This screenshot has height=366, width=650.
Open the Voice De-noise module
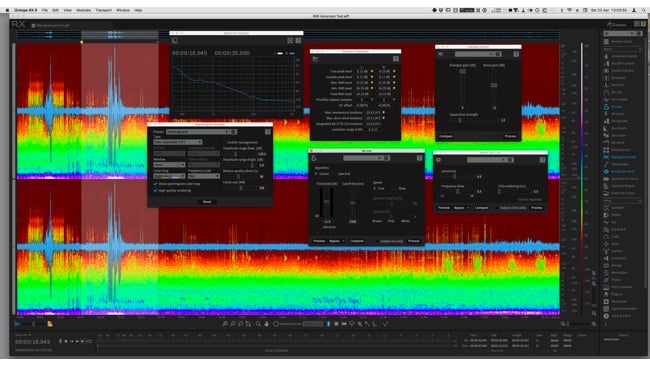click(620, 193)
